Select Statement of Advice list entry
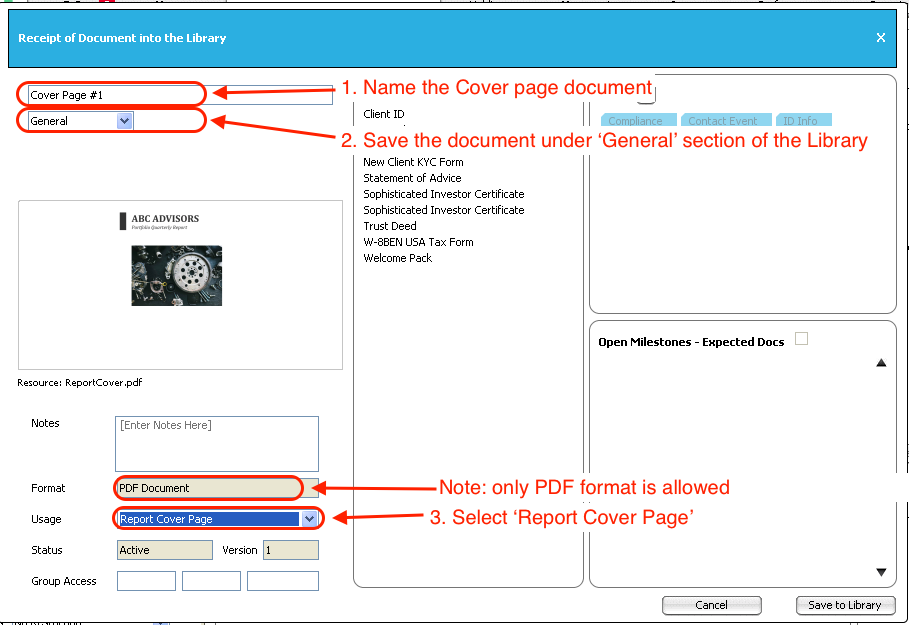Viewport: 909px width, 625px height. 412,178
